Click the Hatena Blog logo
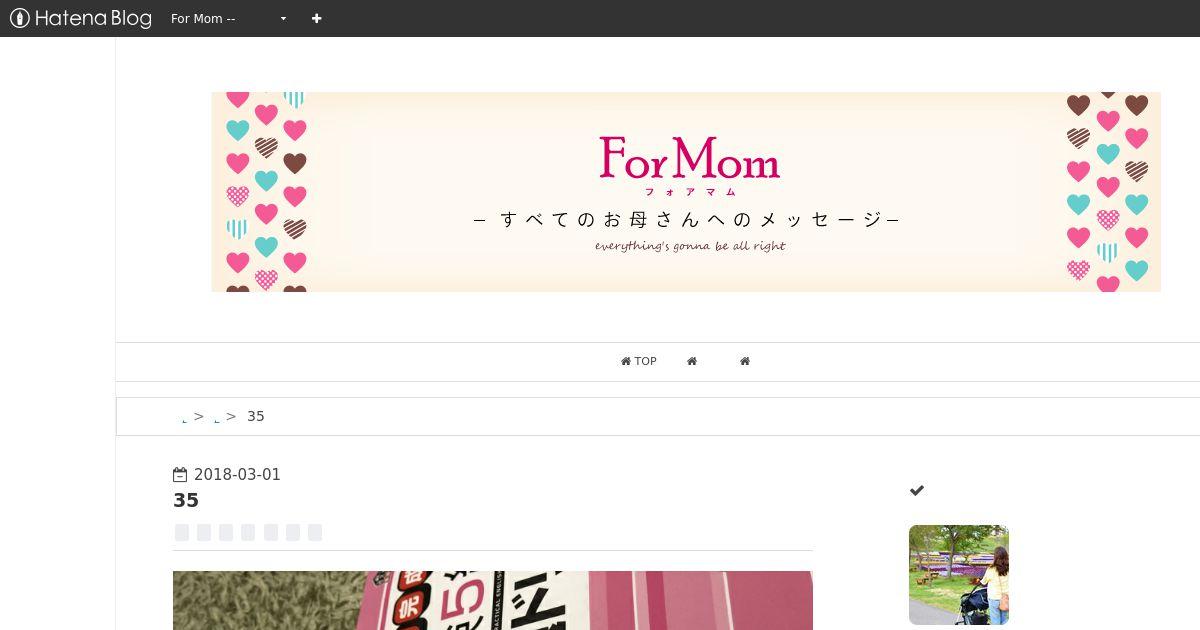The height and width of the screenshot is (630, 1200). [x=80, y=18]
